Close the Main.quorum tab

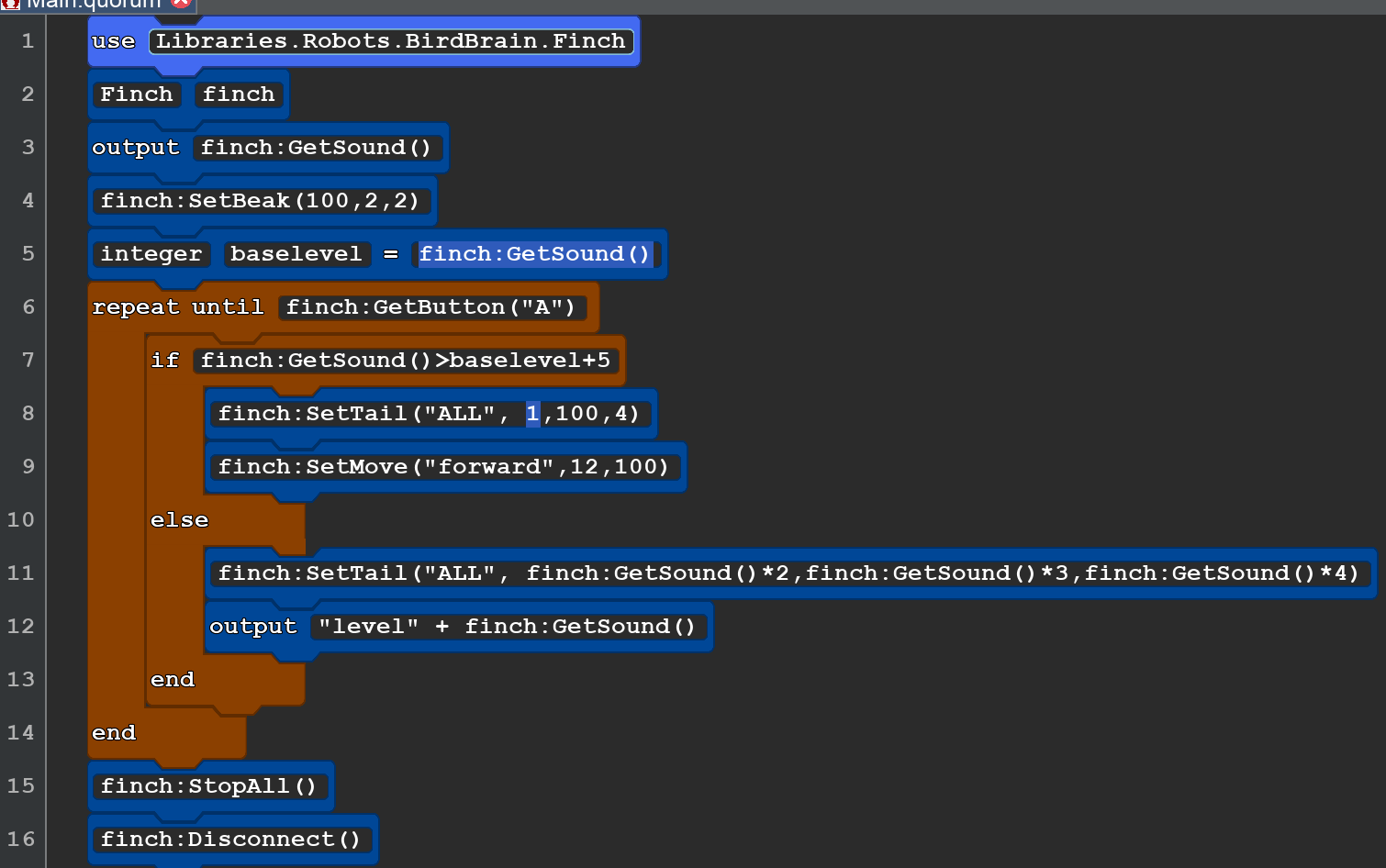(x=180, y=5)
